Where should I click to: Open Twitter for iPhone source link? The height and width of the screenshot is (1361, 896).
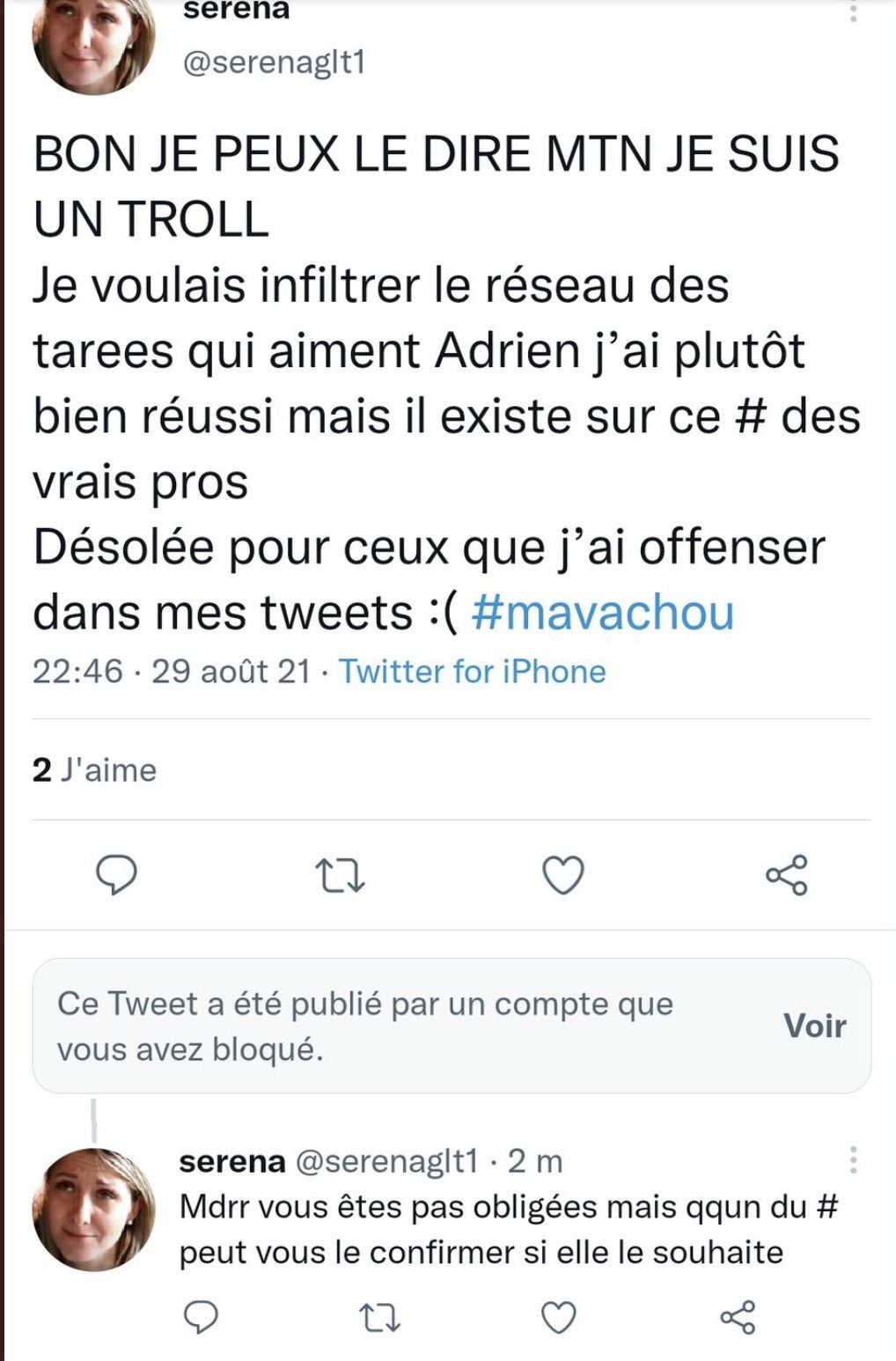pyautogui.click(x=473, y=672)
